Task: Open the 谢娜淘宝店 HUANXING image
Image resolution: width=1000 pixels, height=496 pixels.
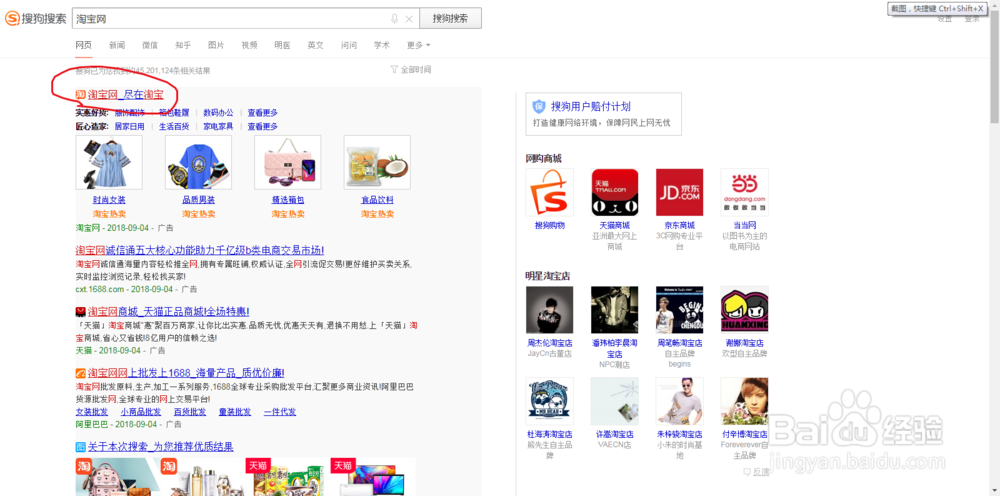Action: (744, 310)
